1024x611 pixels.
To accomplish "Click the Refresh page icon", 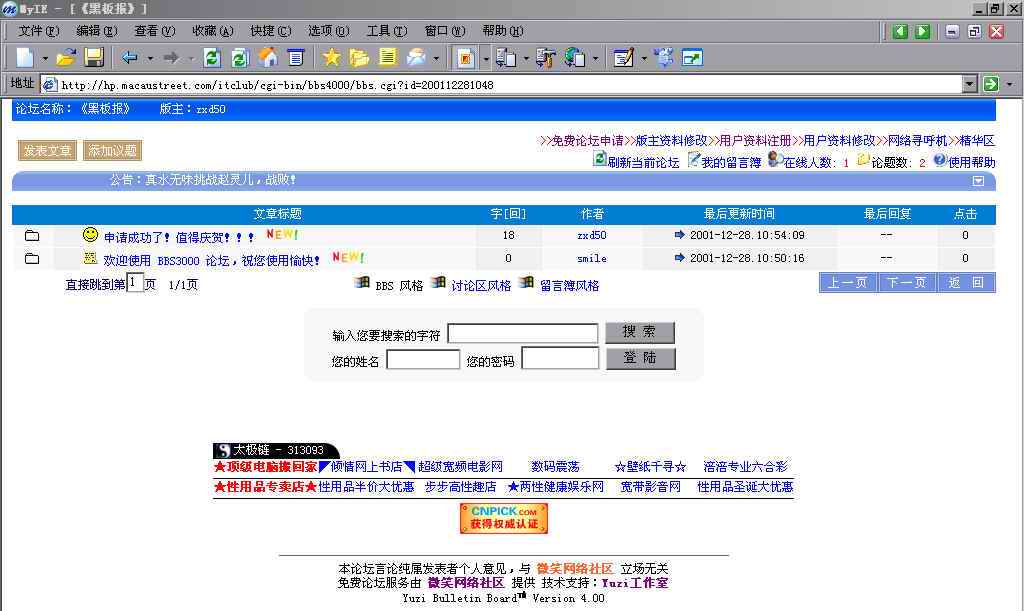I will pos(212,57).
